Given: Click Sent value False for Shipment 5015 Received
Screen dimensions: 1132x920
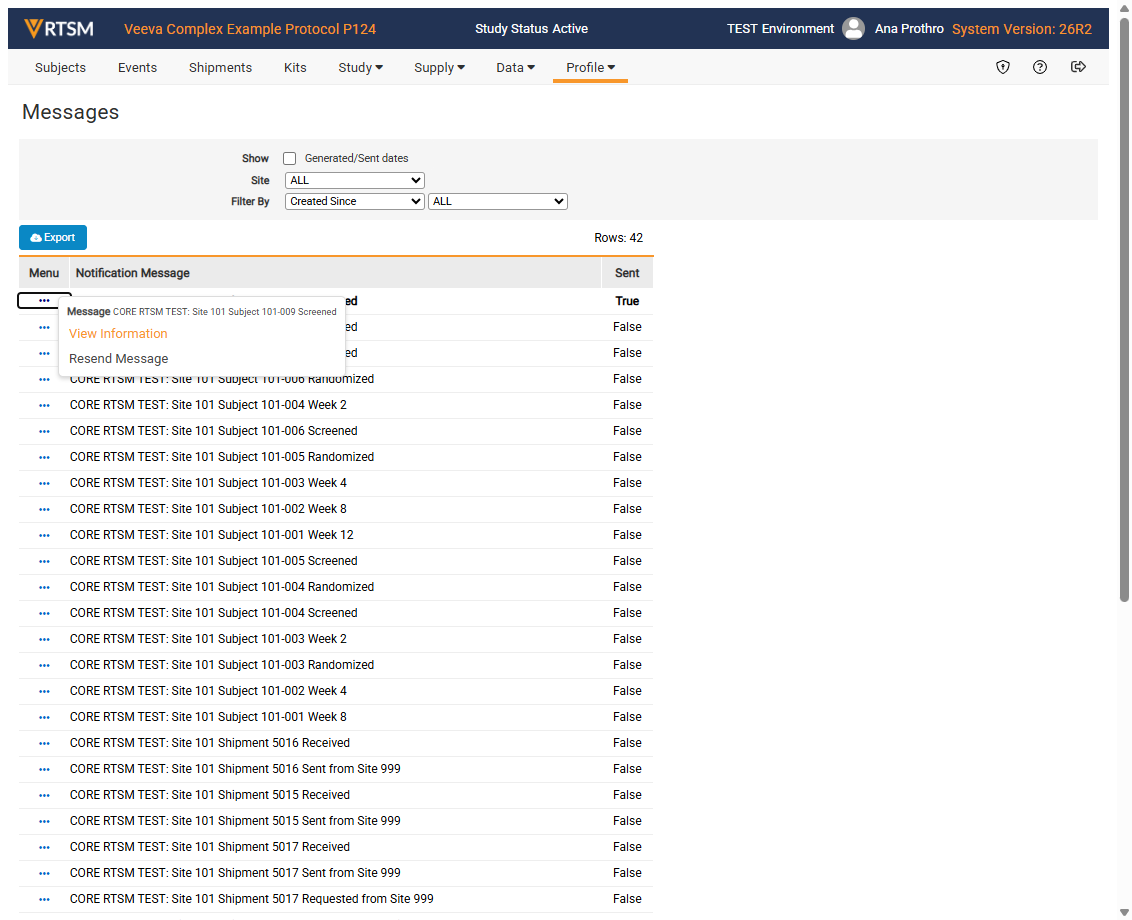Looking at the screenshot, I should coord(627,795).
